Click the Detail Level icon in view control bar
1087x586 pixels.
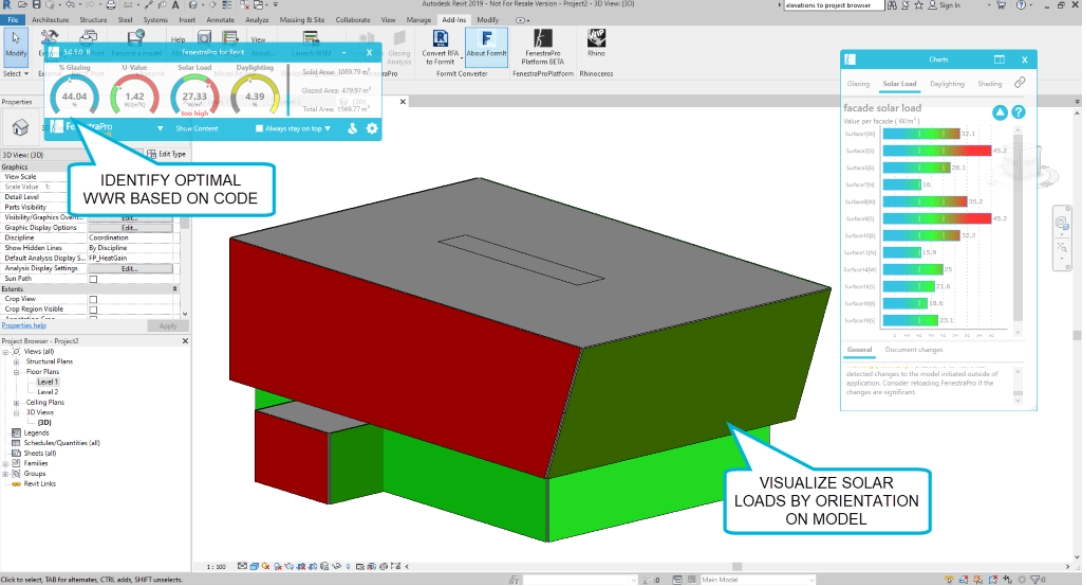tap(242, 567)
